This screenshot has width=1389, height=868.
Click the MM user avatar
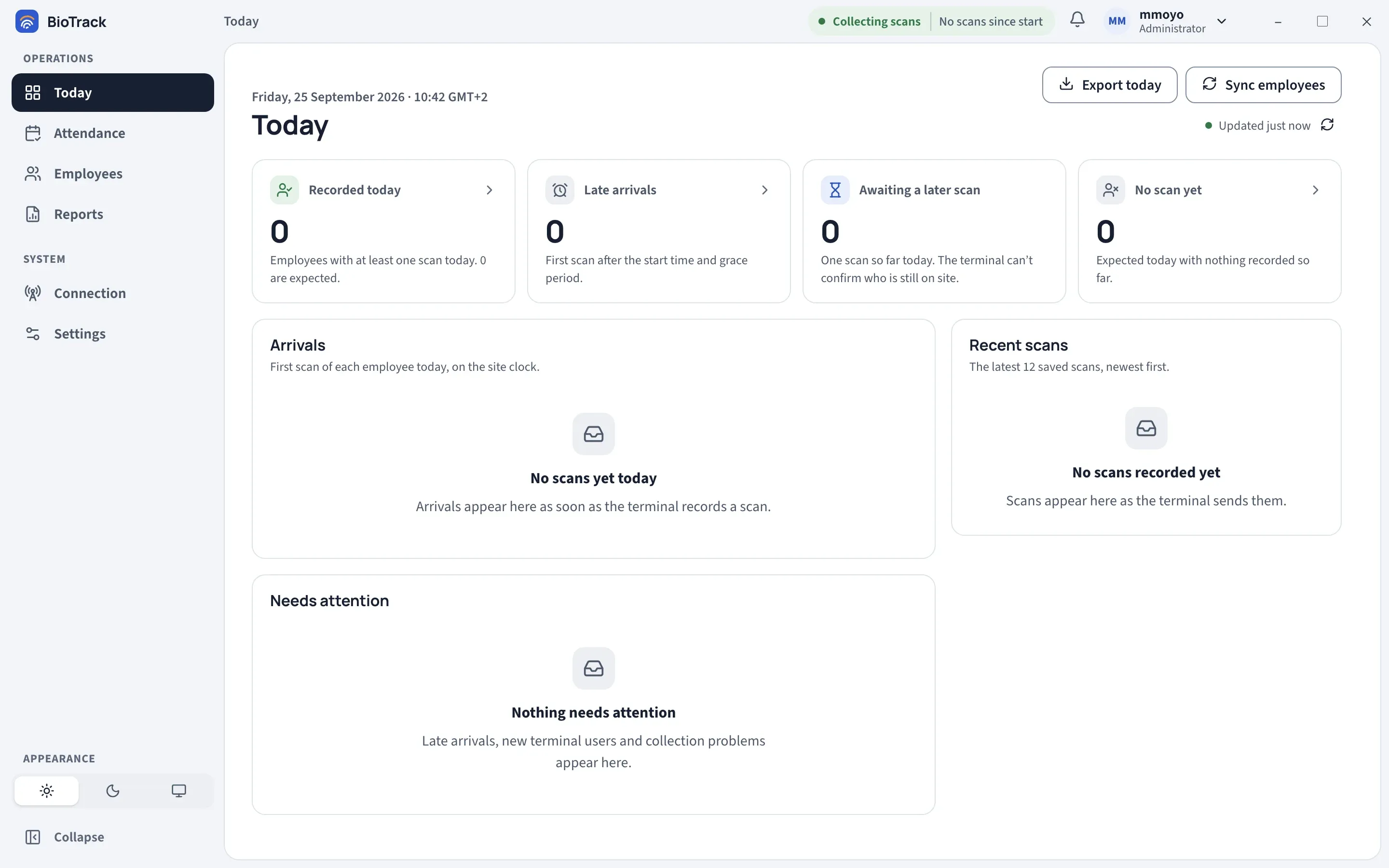(1117, 21)
